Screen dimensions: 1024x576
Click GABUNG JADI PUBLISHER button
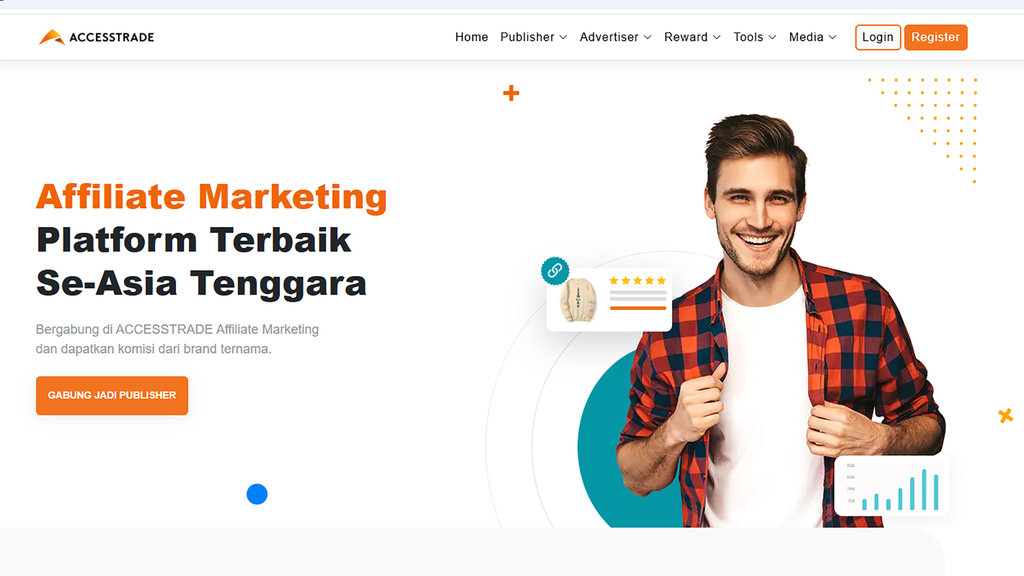point(112,395)
